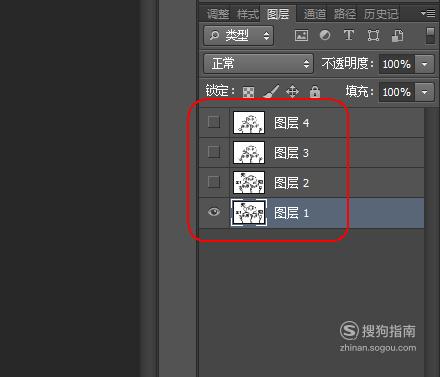Click the 填充 label
Viewport: 440px width, 377px height.
359,91
